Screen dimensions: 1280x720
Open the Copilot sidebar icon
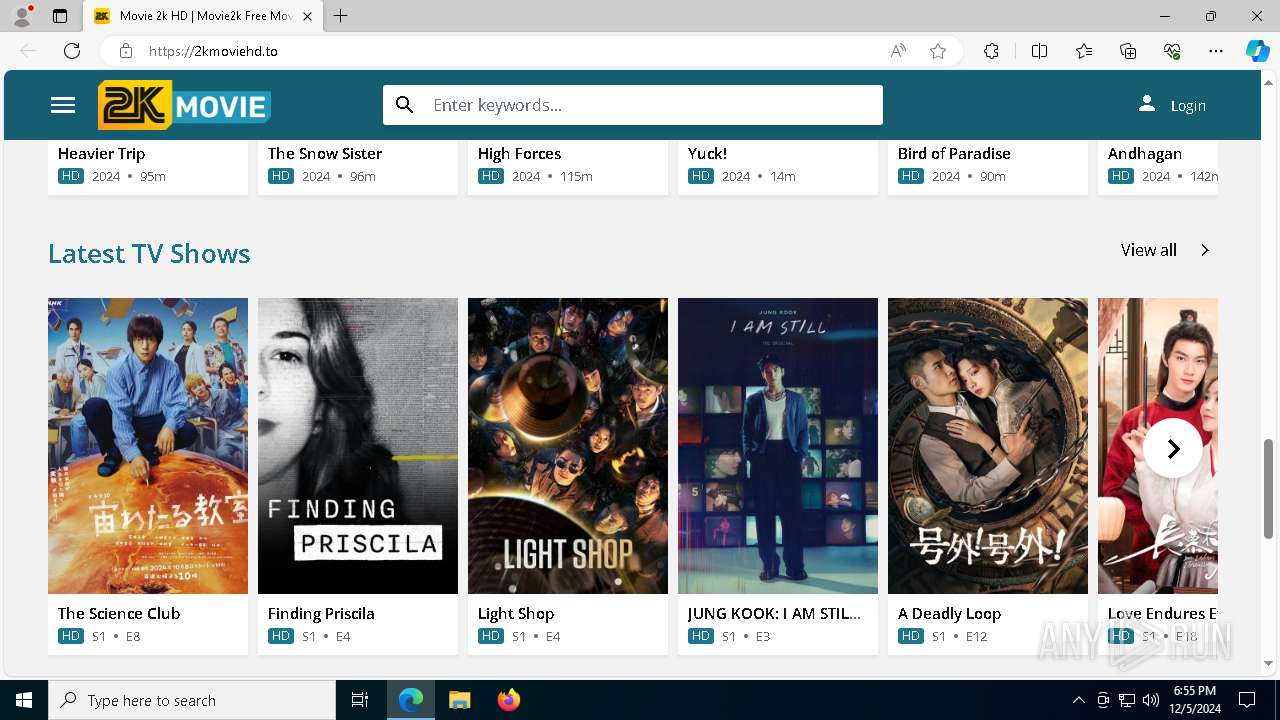(x=1257, y=51)
